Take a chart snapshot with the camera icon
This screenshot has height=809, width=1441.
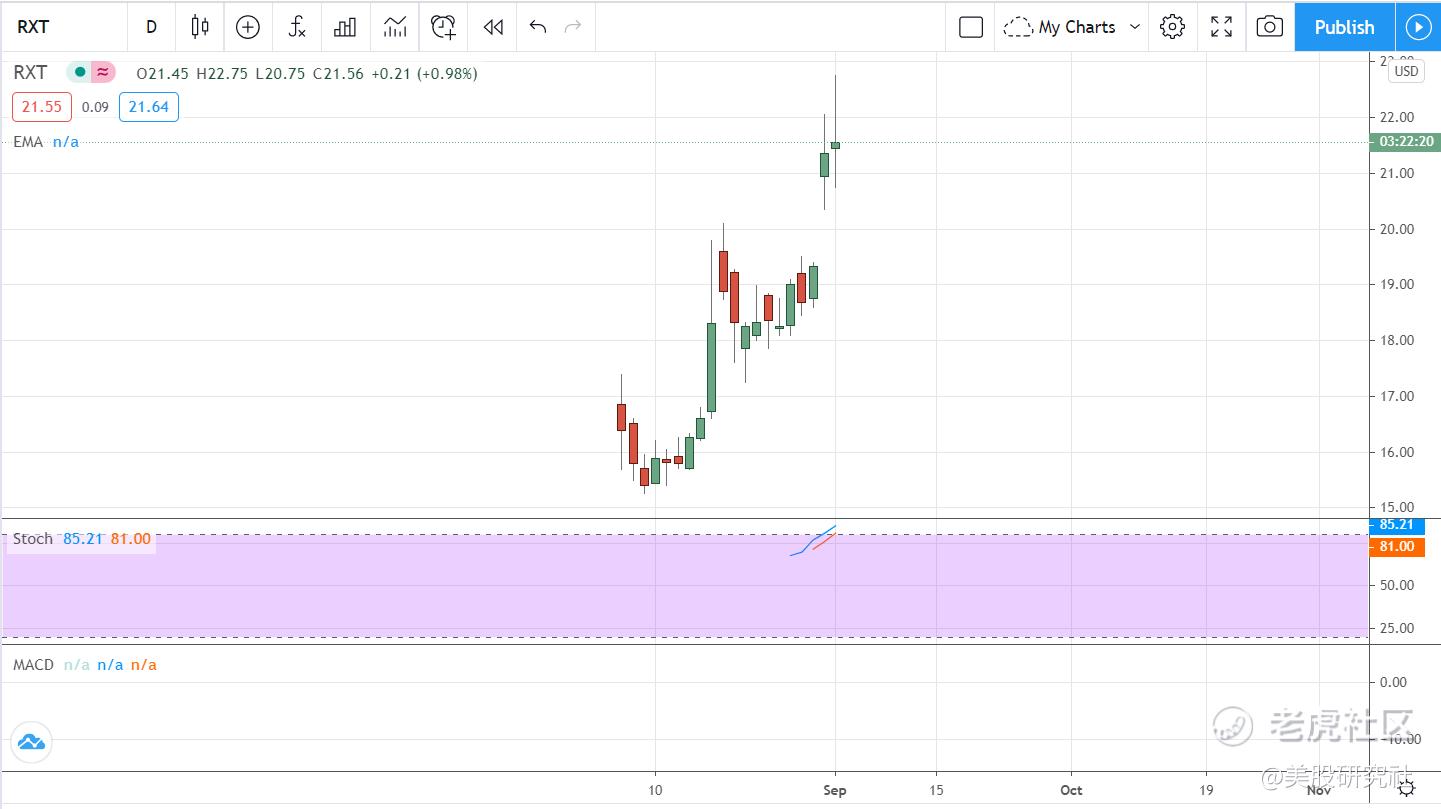[x=1270, y=27]
